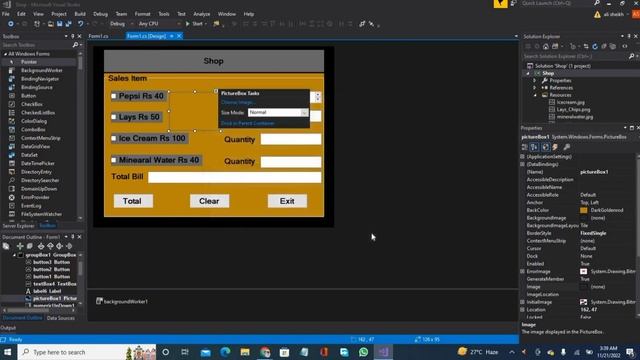
Task: Save the current file using the toolbar
Action: pyautogui.click(x=60, y=24)
